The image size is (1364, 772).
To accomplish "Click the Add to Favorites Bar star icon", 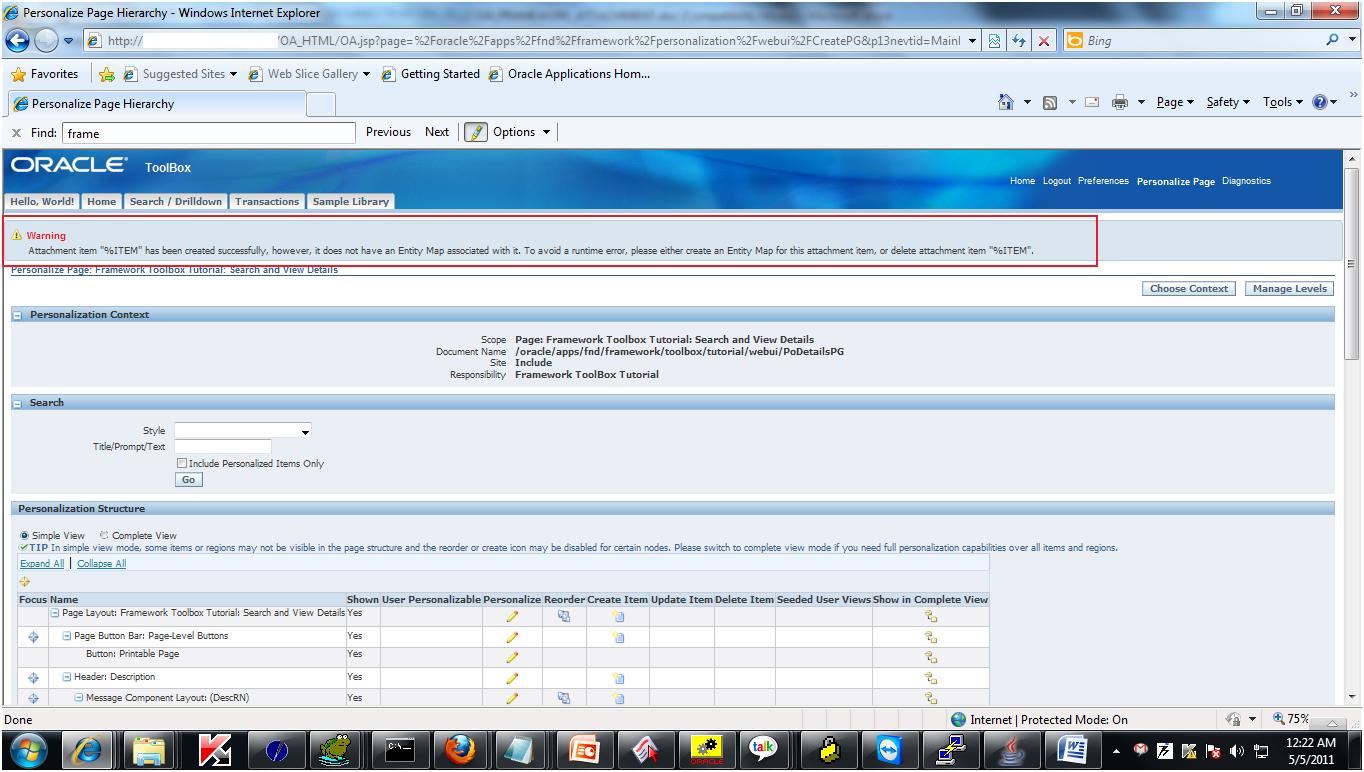I will point(107,74).
